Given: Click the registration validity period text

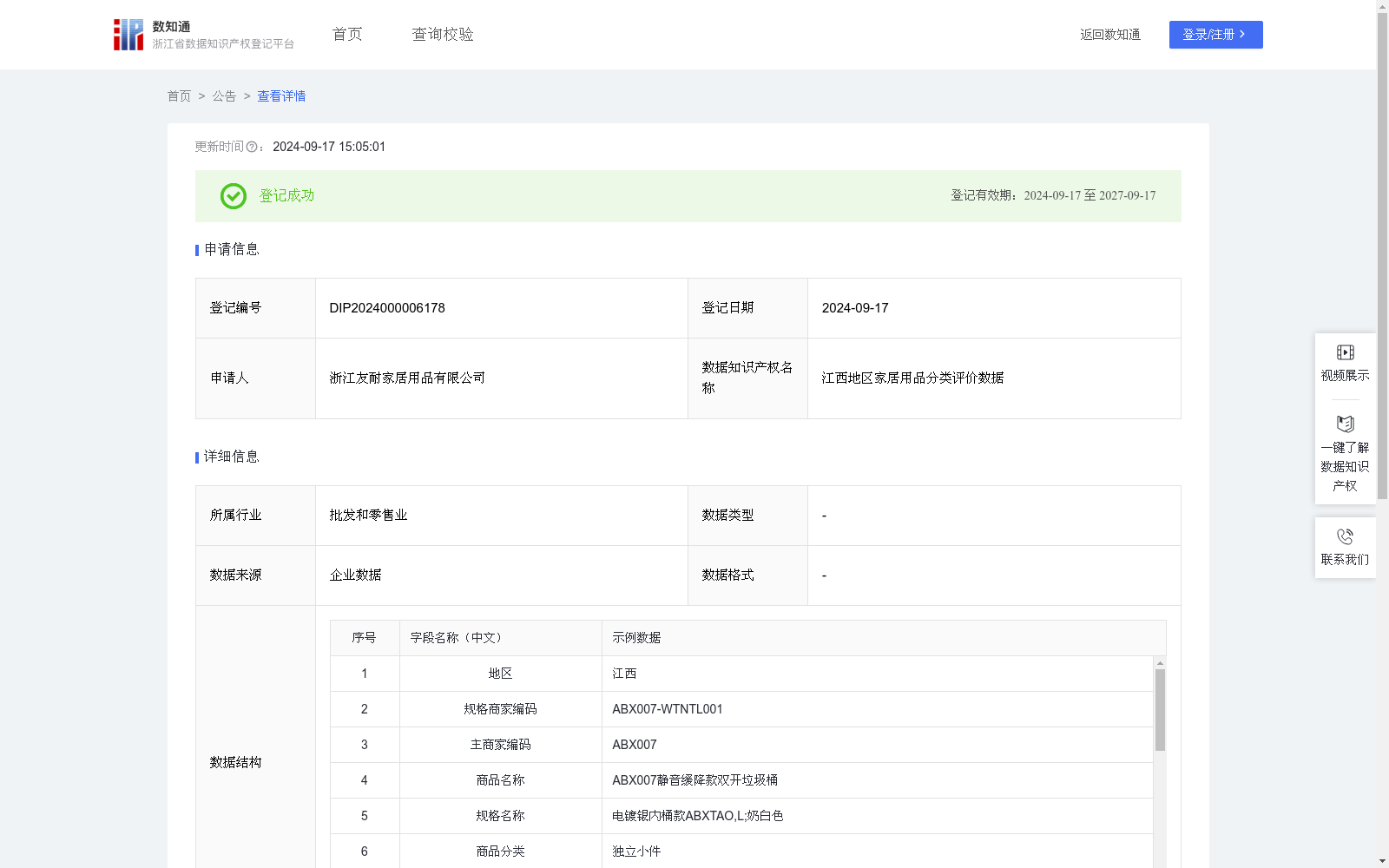Looking at the screenshot, I should pos(1053,196).
